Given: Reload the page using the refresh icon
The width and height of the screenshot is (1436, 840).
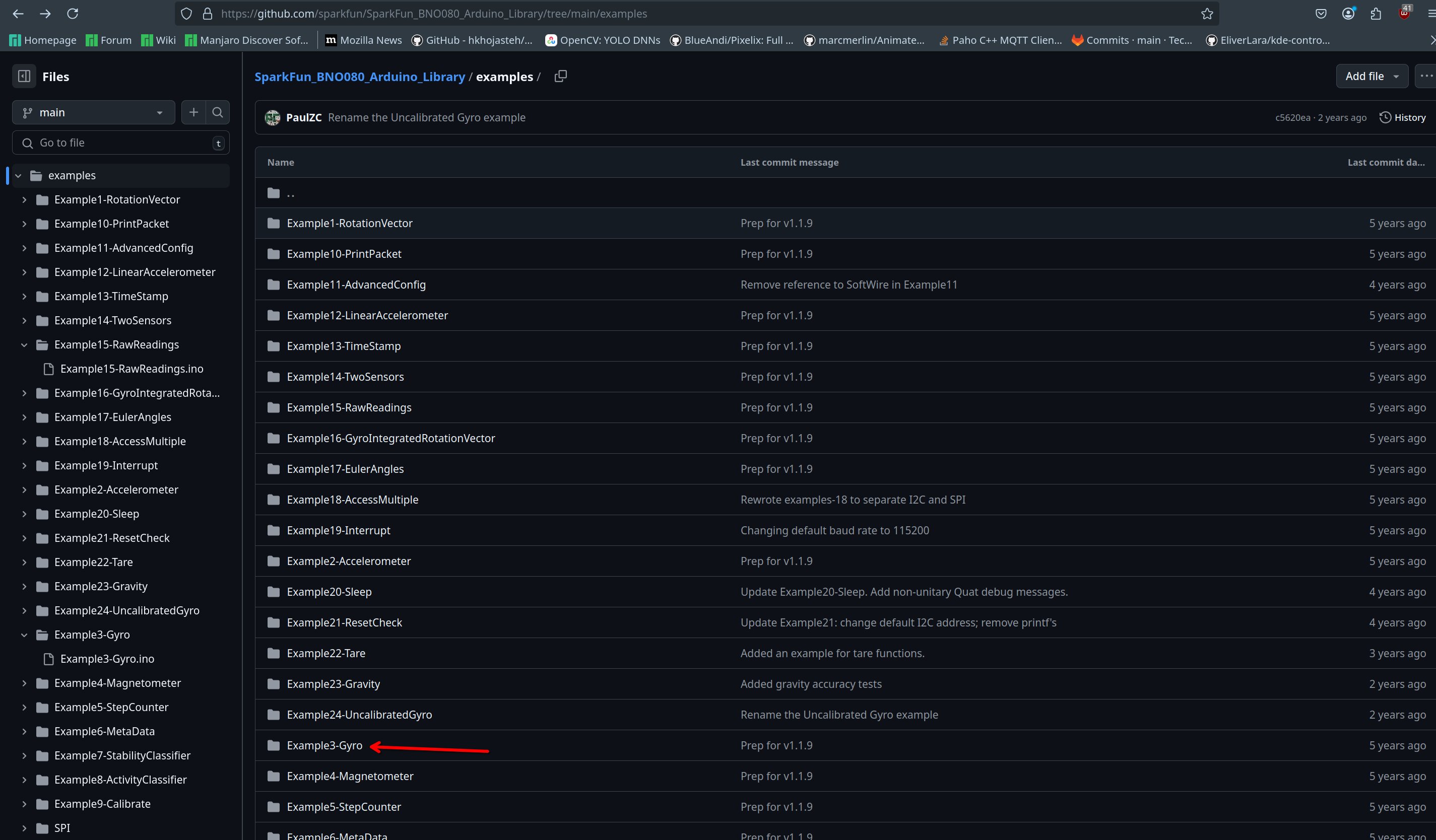Looking at the screenshot, I should point(73,14).
